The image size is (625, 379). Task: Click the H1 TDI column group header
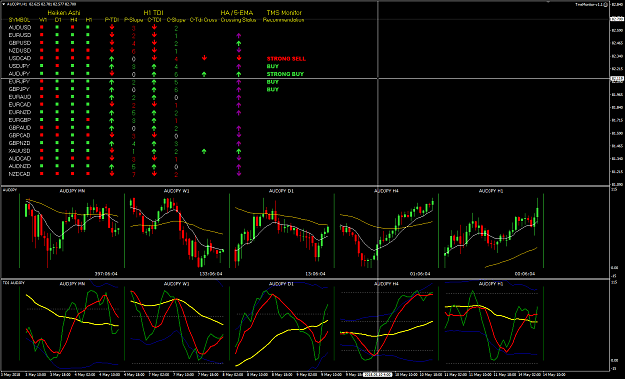(x=153, y=13)
